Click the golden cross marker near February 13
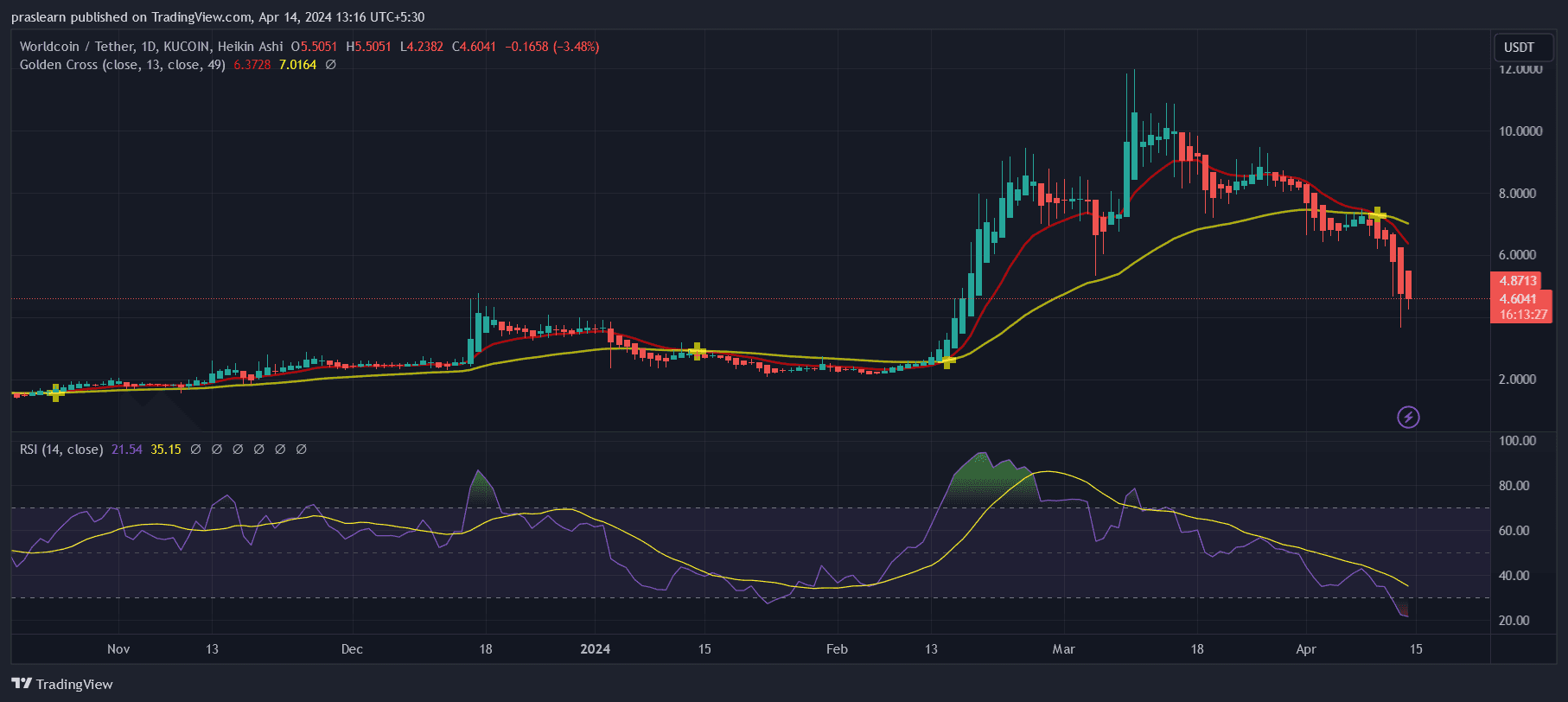This screenshot has width=1568, height=702. tap(947, 361)
